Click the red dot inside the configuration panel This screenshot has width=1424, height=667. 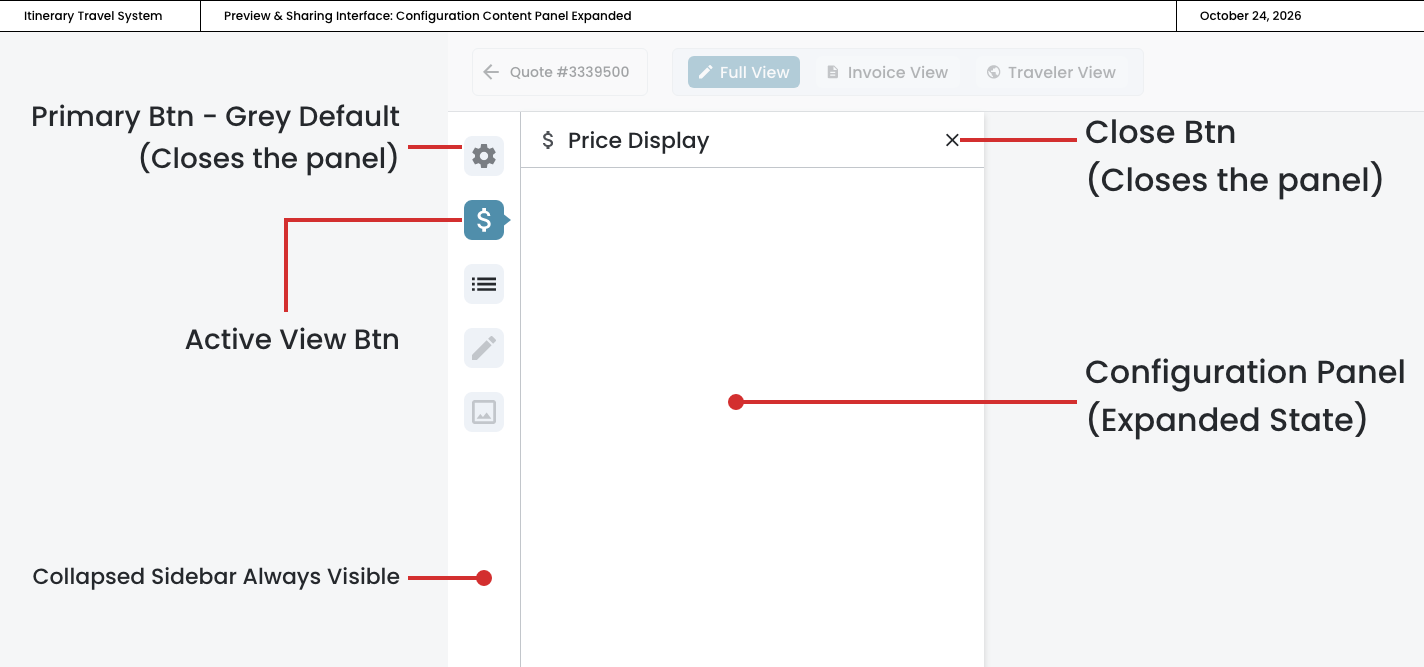736,402
